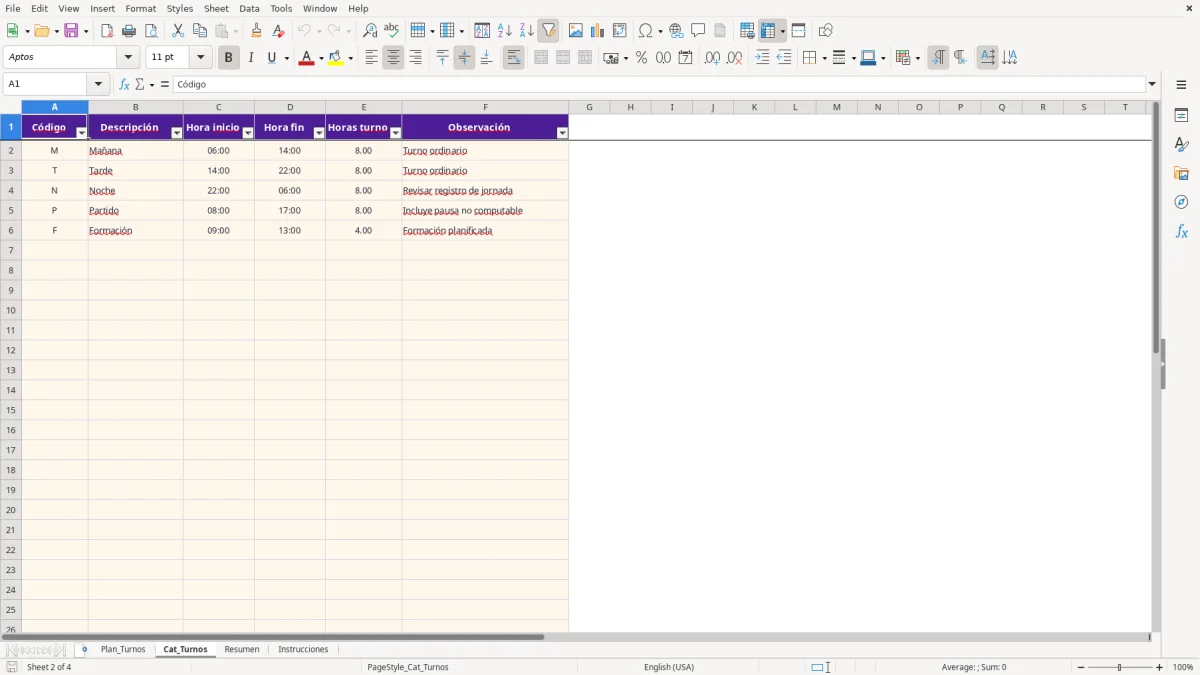Apply the yellow background color swatch
The image size is (1200, 675).
click(336, 58)
